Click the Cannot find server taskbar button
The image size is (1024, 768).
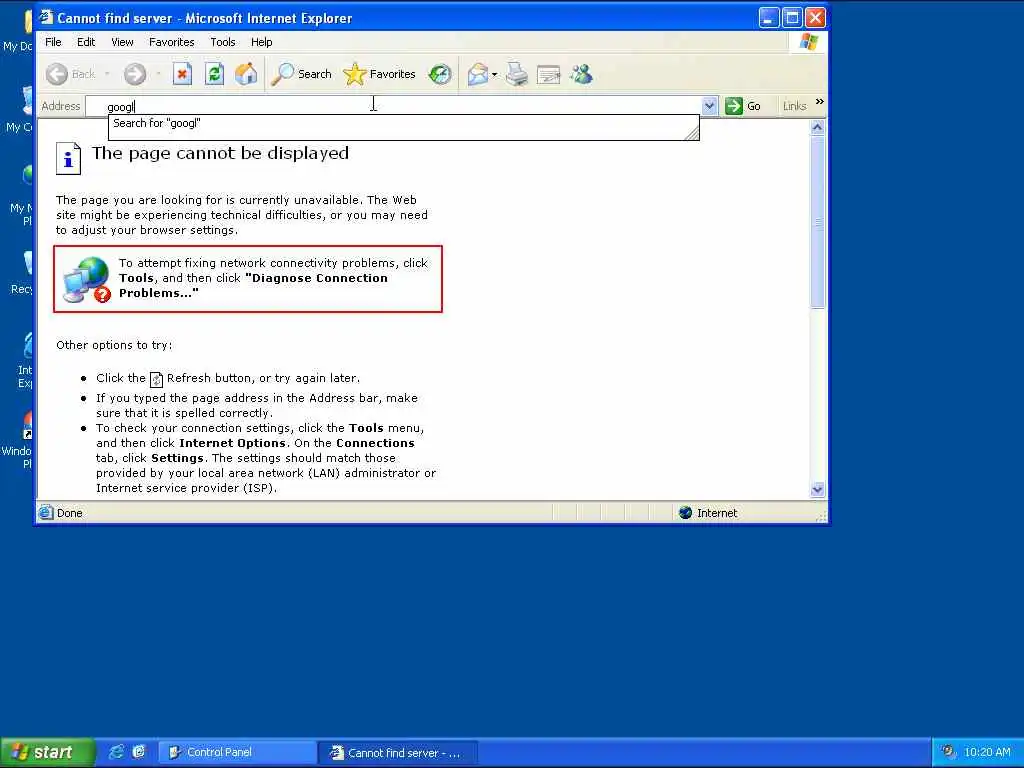(x=398, y=753)
